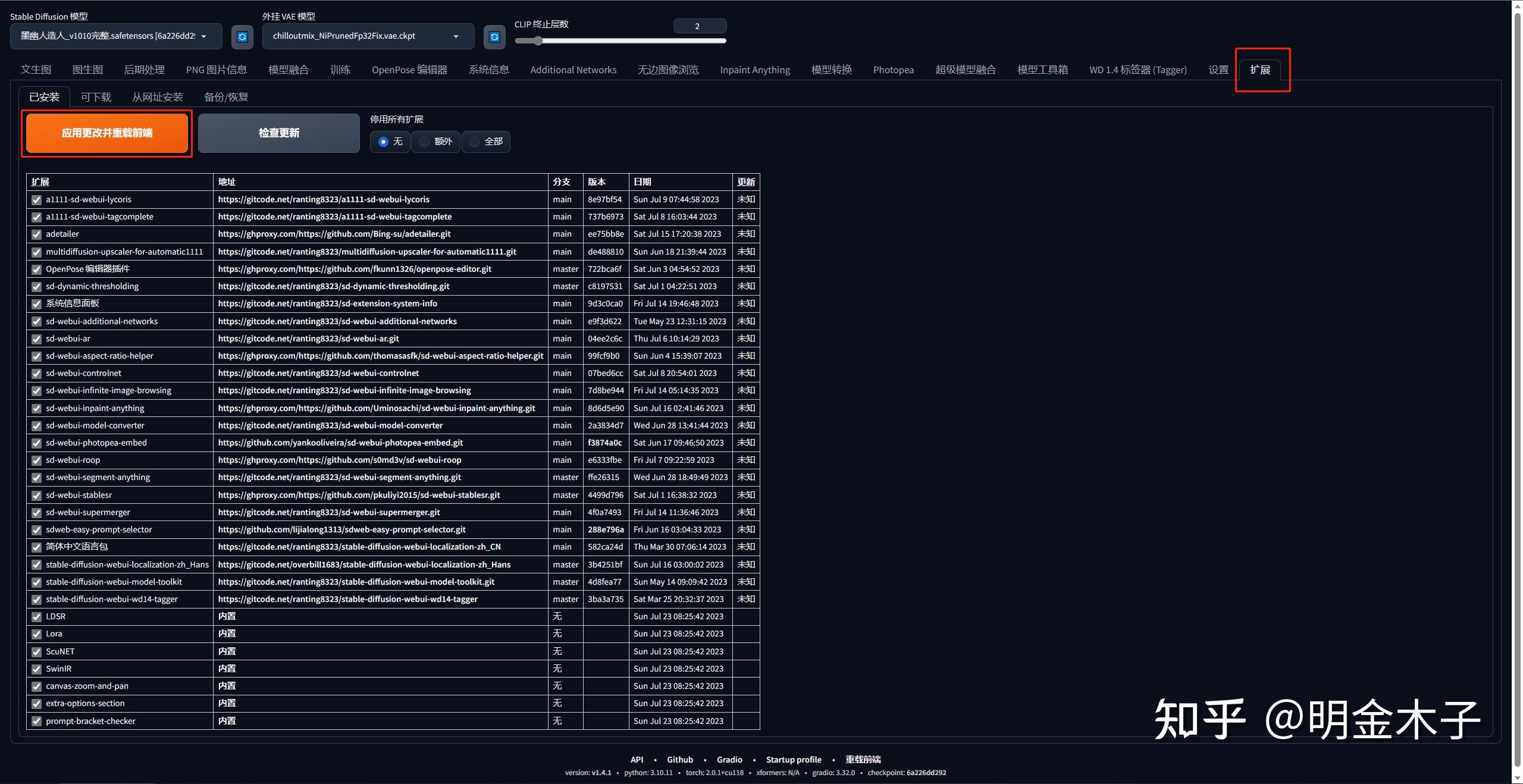Image resolution: width=1523 pixels, height=784 pixels.
Task: Click the 检查更新 button
Action: [278, 133]
